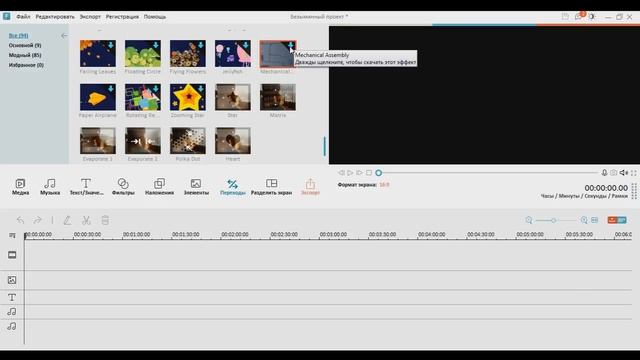The width and height of the screenshot is (640, 360).
Task: Click the text track header icon
Action: tap(12, 298)
